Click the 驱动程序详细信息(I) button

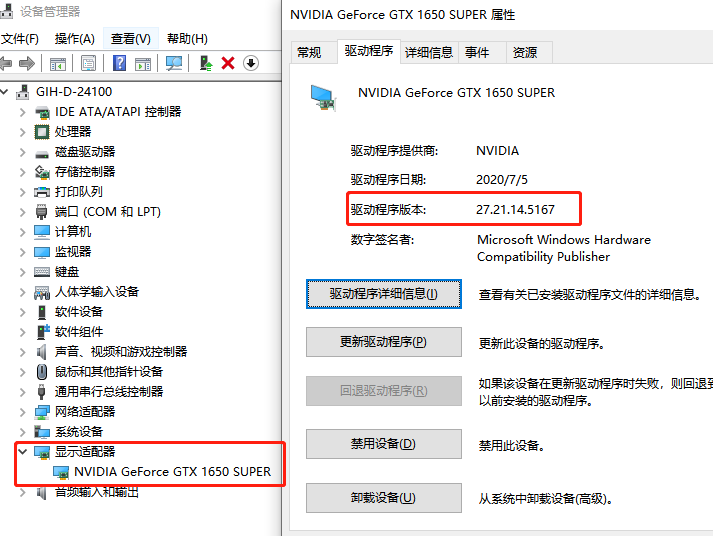[x=384, y=294]
